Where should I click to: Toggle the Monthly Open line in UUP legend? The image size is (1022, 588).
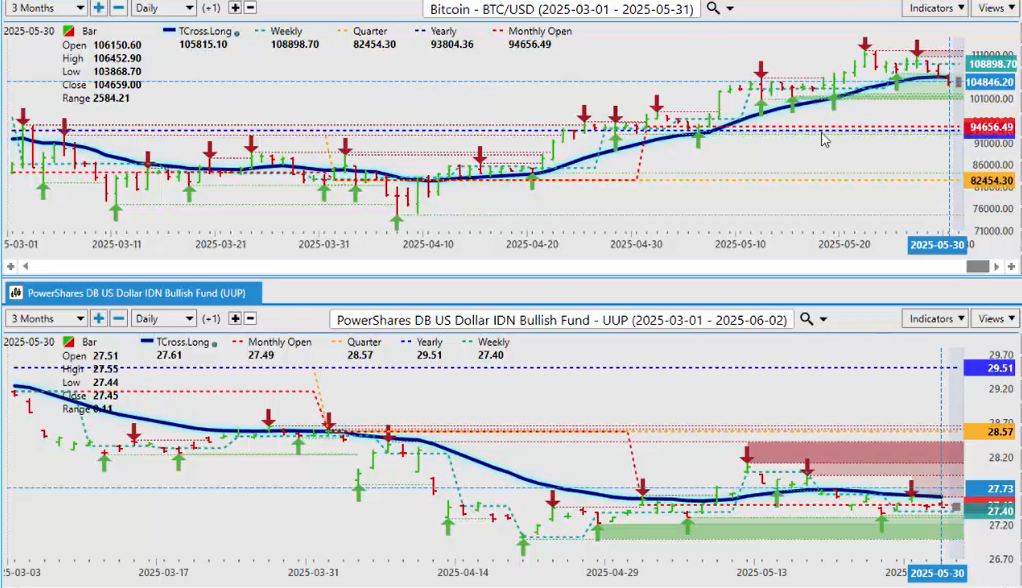coord(275,342)
